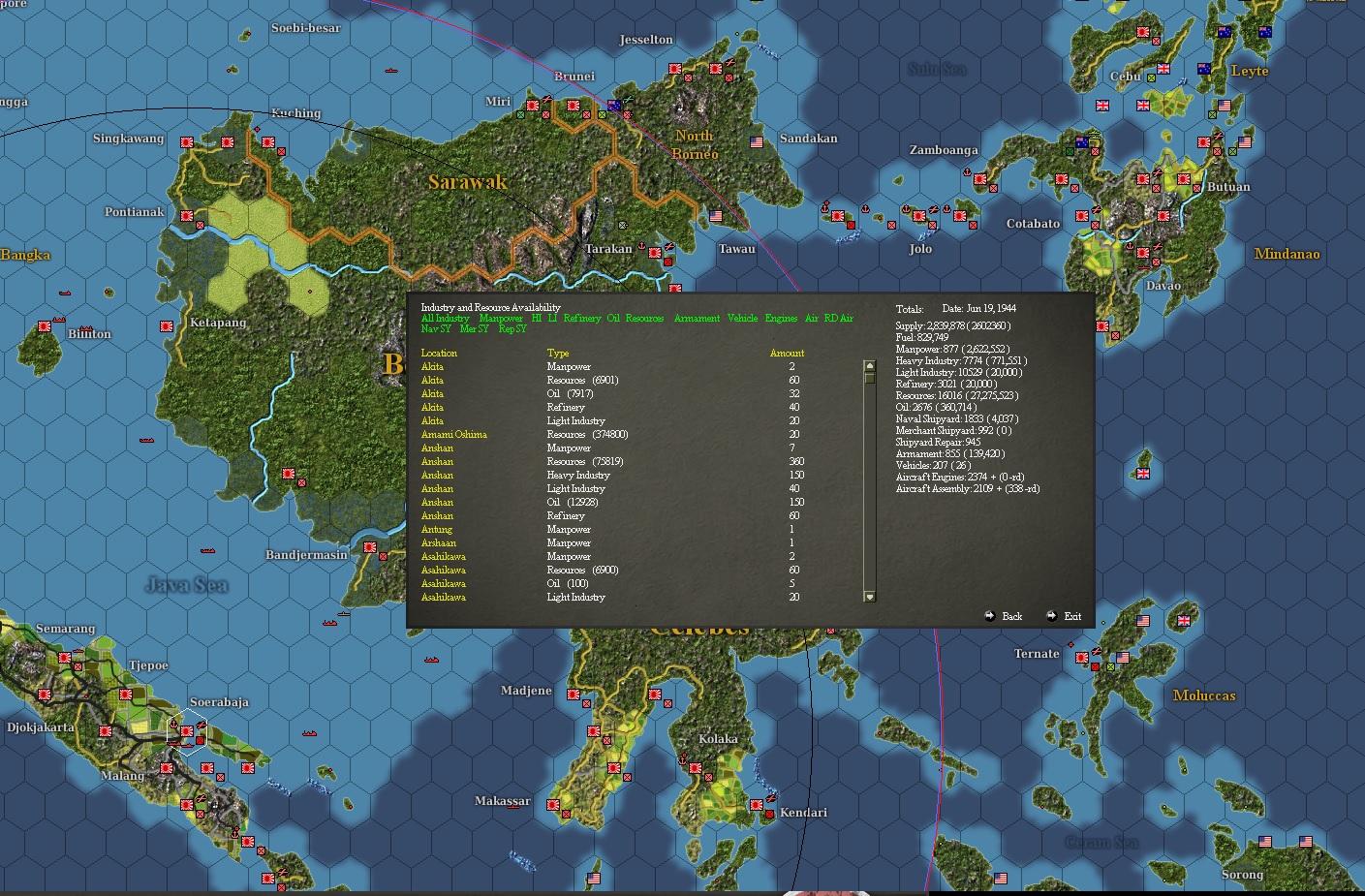Click the Amount column header

[x=787, y=353]
